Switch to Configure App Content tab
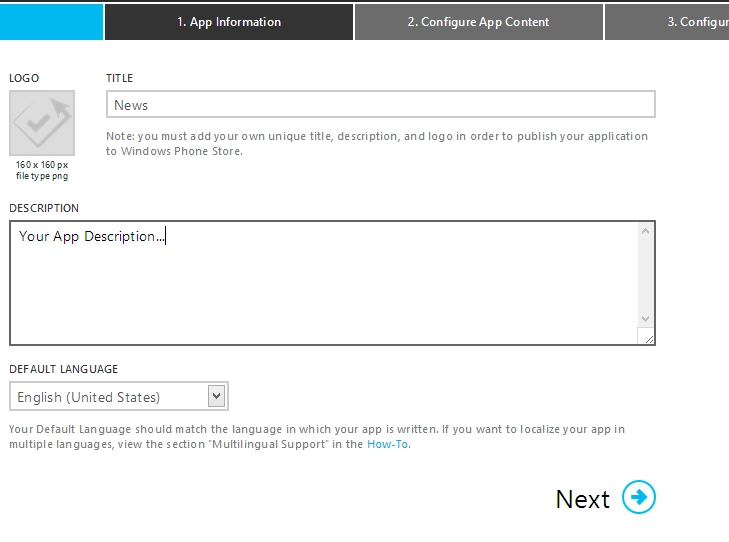Viewport: 729px width, 542px height. [x=479, y=22]
